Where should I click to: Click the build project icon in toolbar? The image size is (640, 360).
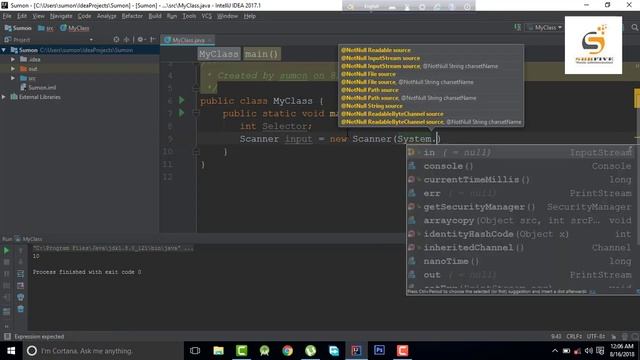pos(518,27)
